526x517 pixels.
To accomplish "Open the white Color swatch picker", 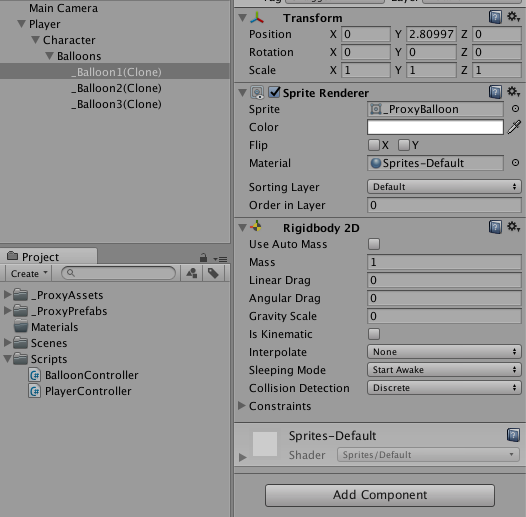I will click(435, 127).
